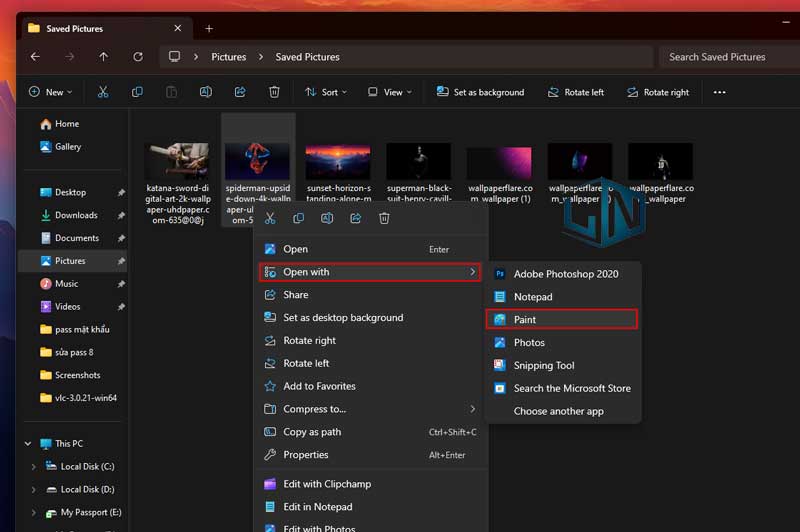
Task: Expand the Local Disk (C:) tree node
Action: (x=34, y=466)
